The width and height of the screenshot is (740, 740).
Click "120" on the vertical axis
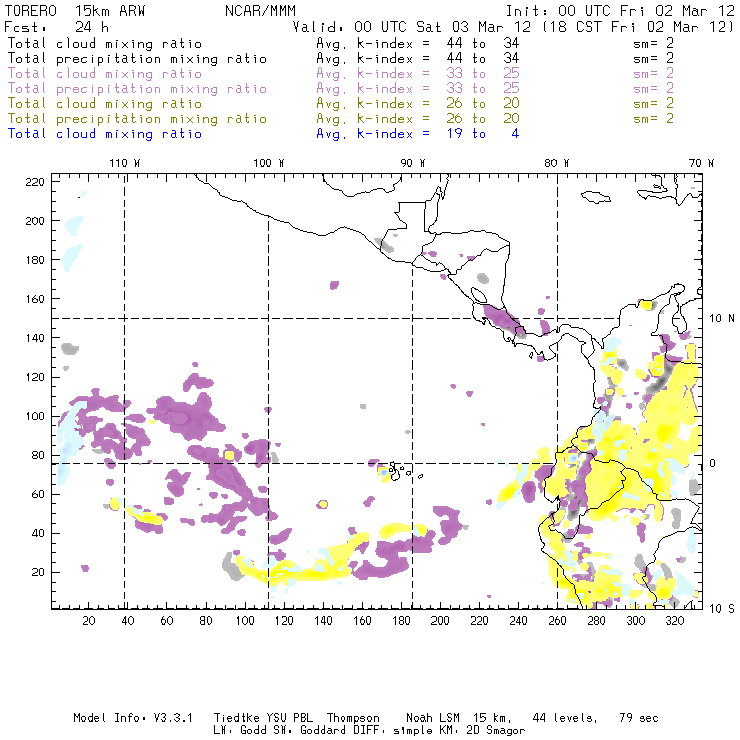(35, 377)
